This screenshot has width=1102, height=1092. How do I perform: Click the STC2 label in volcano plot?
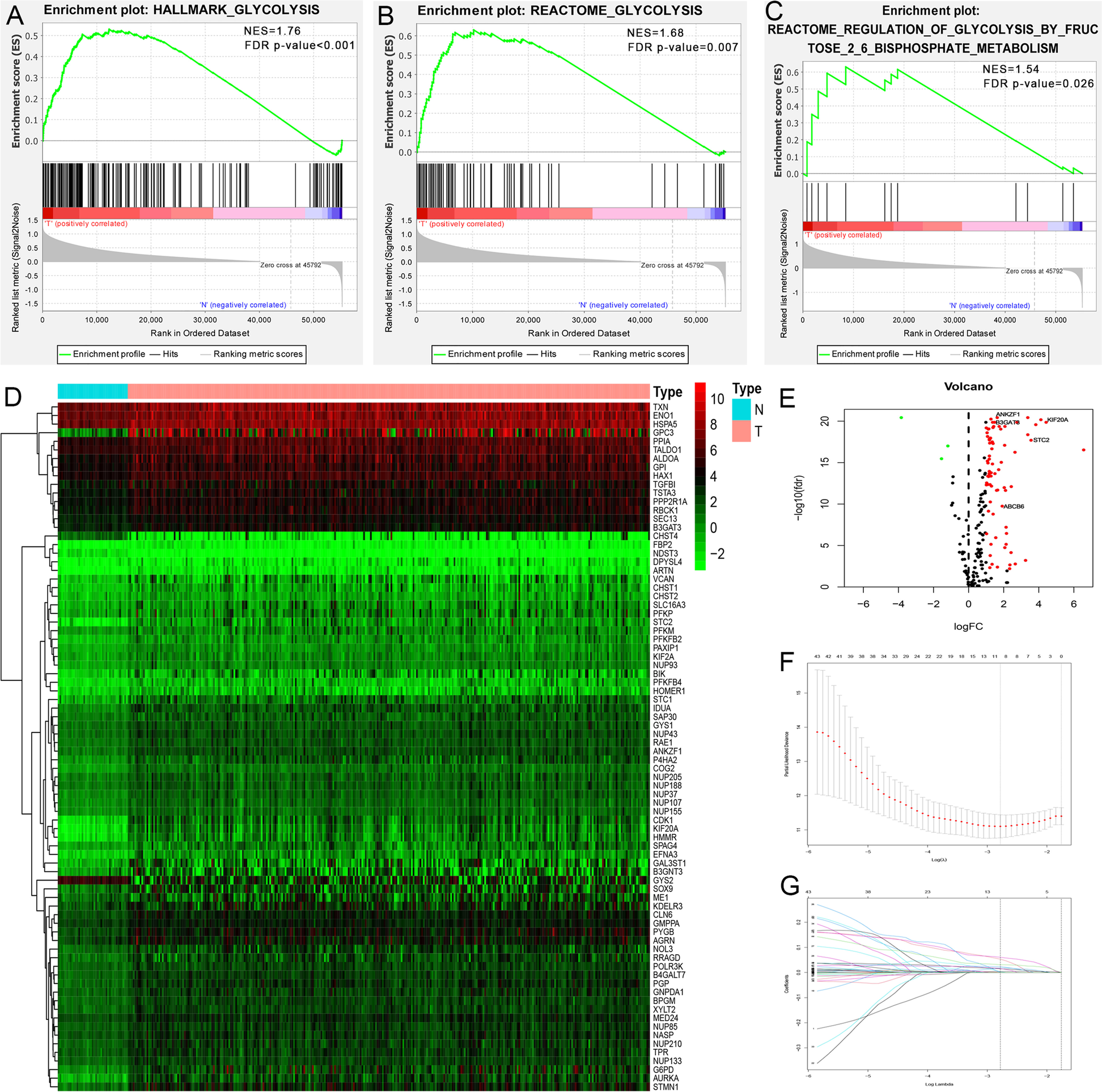pos(1041,440)
